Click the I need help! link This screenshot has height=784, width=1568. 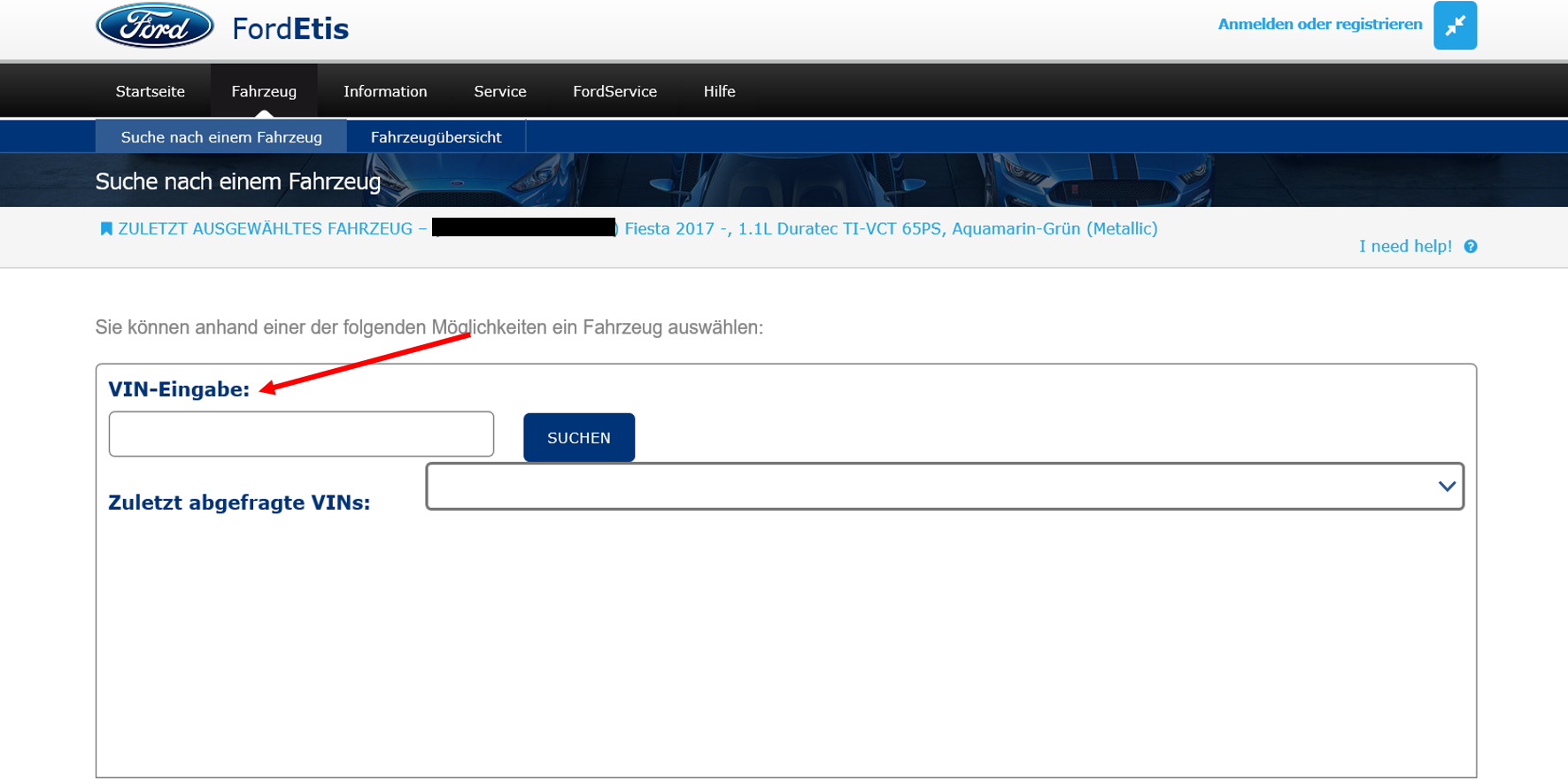tap(1405, 246)
